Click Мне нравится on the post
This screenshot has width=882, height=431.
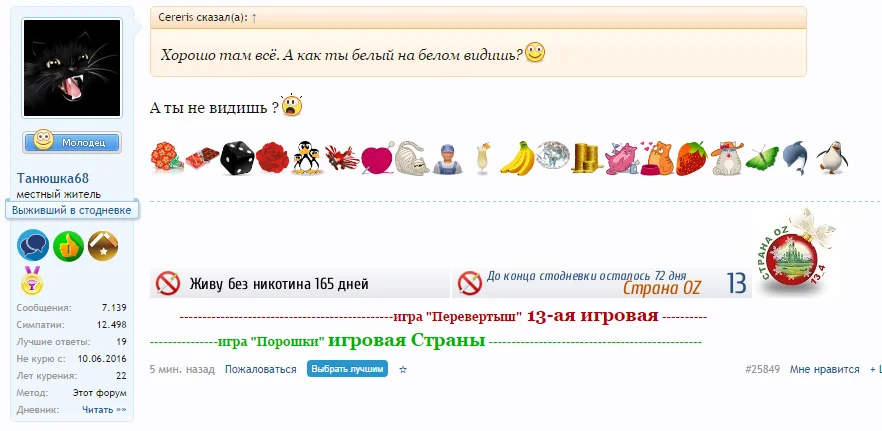pyautogui.click(x=825, y=370)
